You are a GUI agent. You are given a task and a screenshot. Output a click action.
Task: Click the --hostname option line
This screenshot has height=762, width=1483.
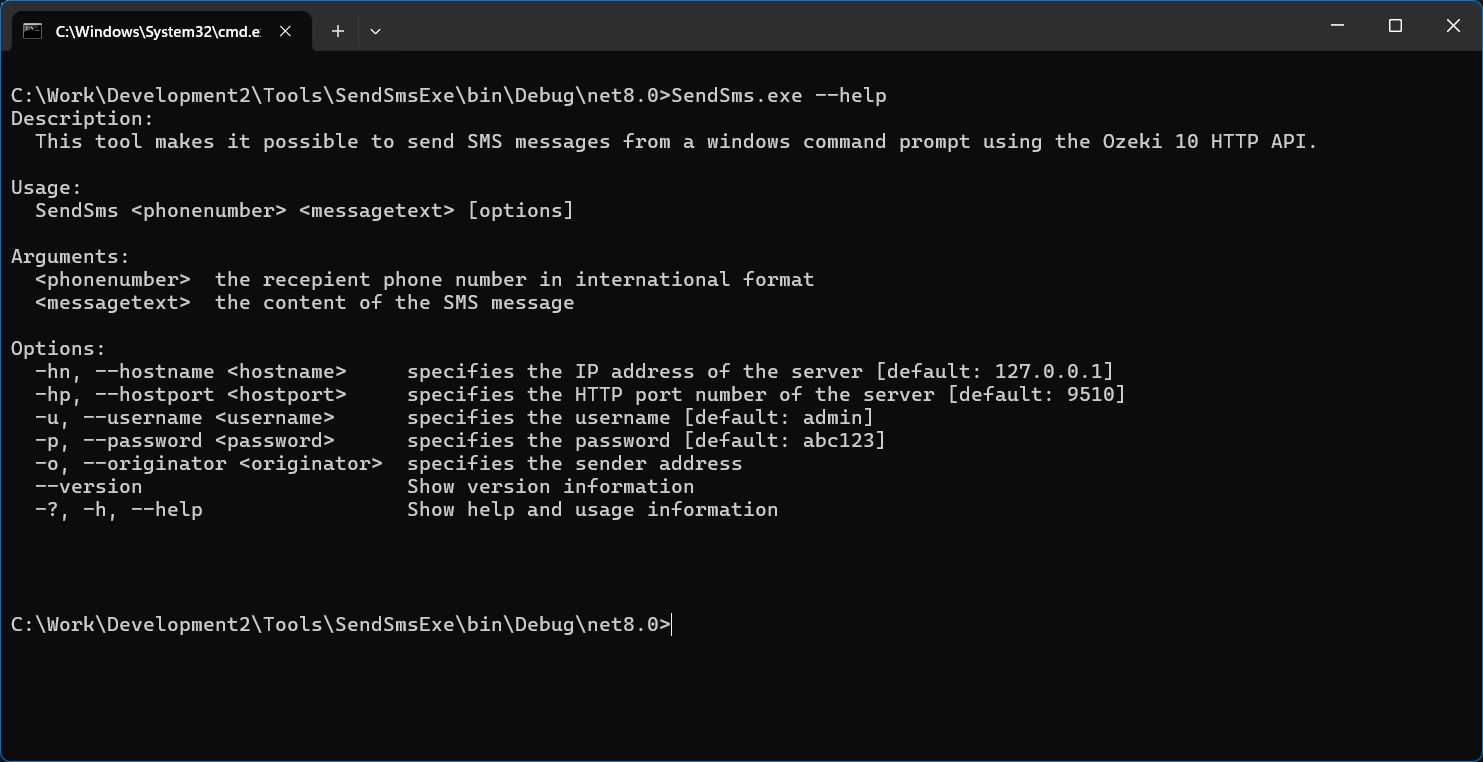tap(574, 372)
